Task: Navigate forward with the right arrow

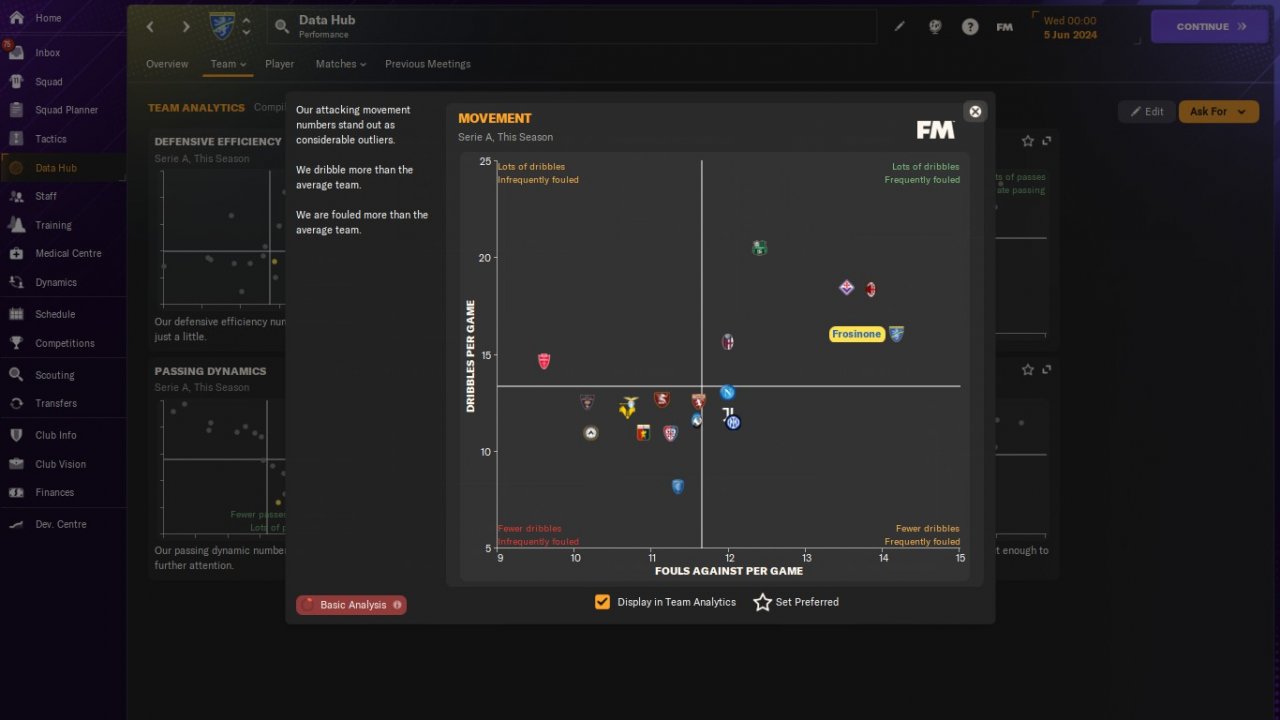Action: 186,27
